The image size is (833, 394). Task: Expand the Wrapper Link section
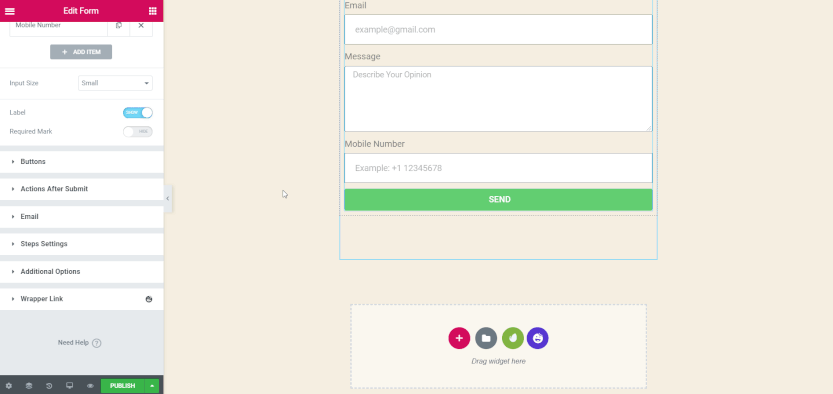click(82, 299)
